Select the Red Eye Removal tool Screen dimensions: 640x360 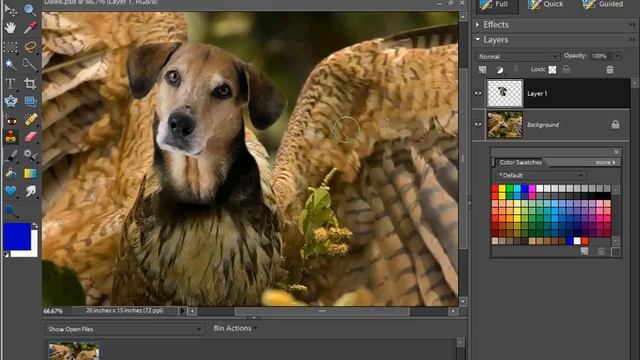(10, 120)
